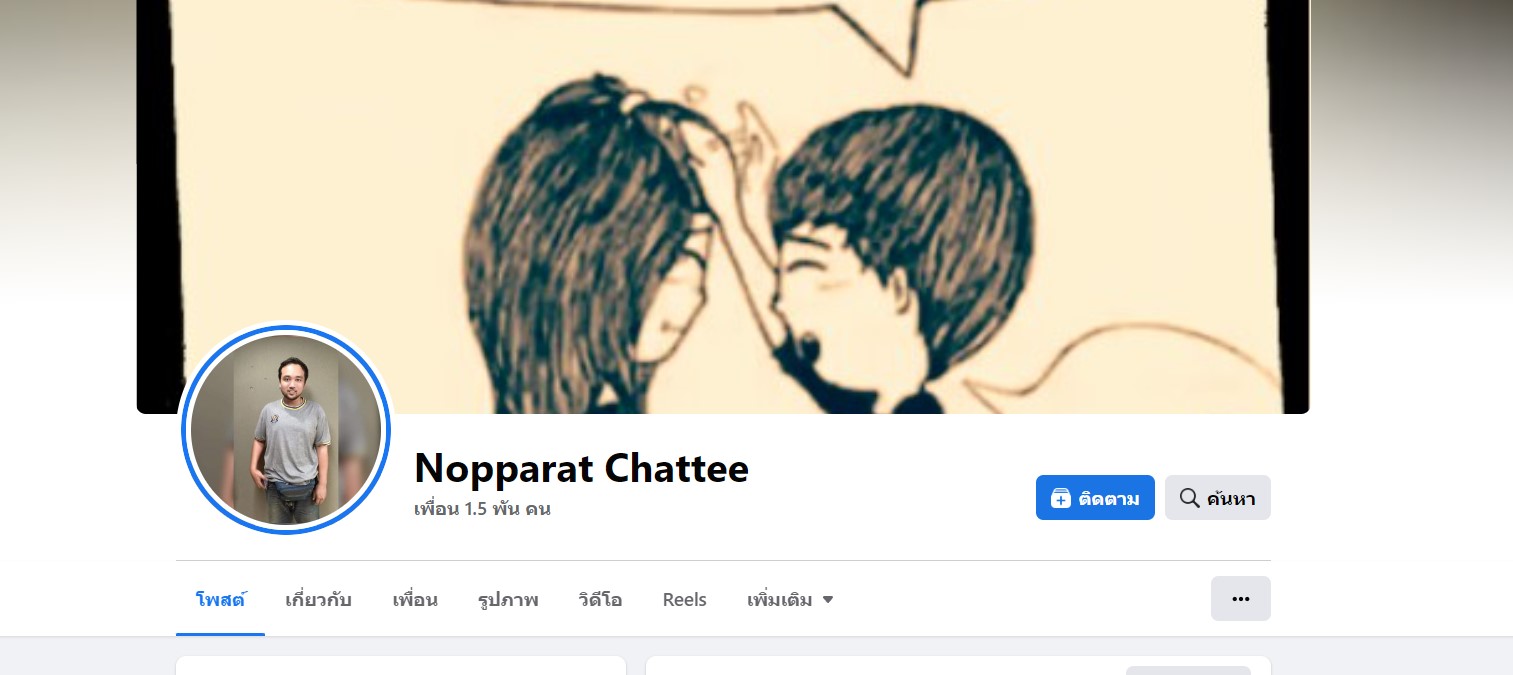Click the white card below the โพสต์ tab

(x=401, y=666)
